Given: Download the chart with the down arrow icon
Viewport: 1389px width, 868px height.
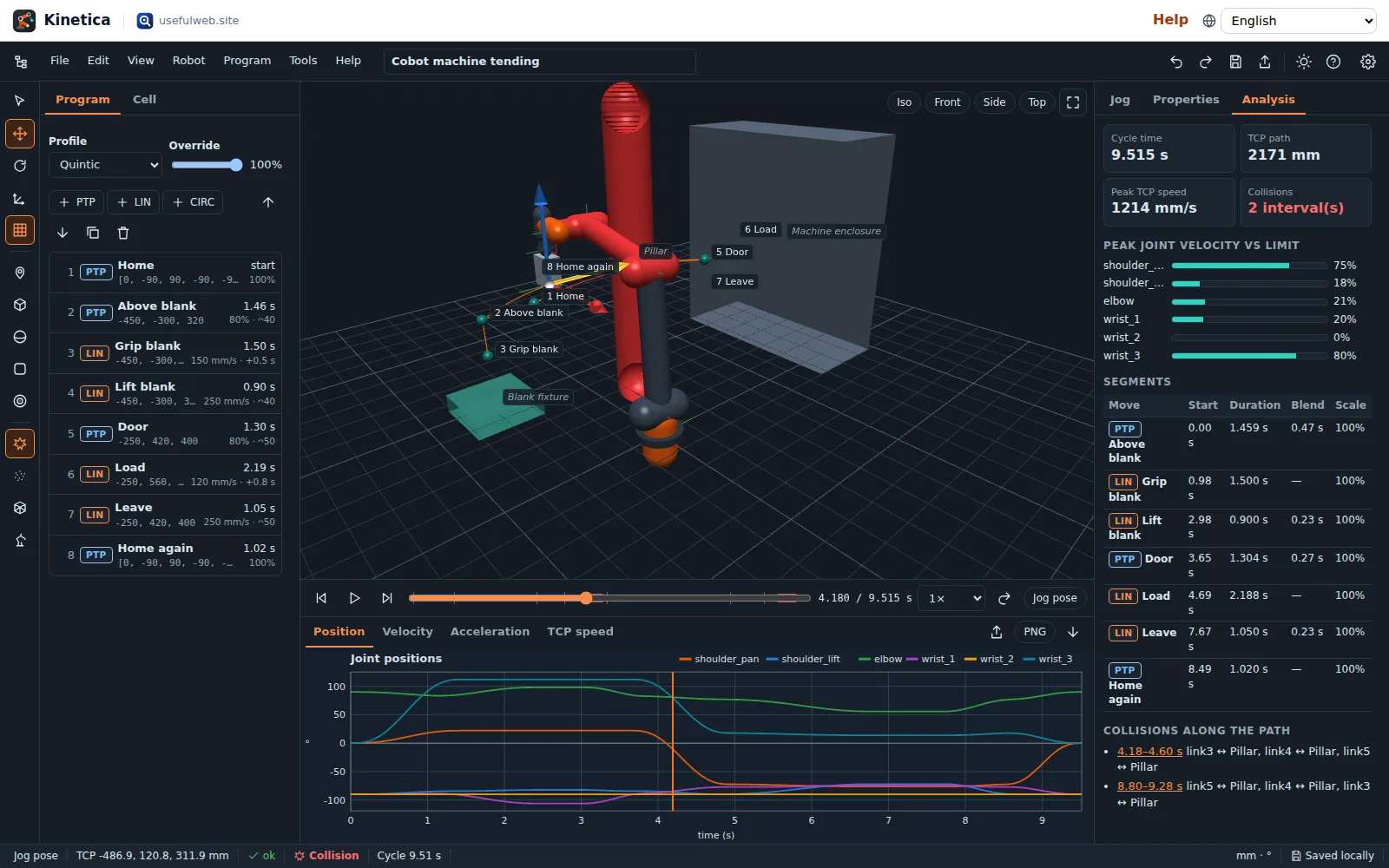Looking at the screenshot, I should [1073, 632].
